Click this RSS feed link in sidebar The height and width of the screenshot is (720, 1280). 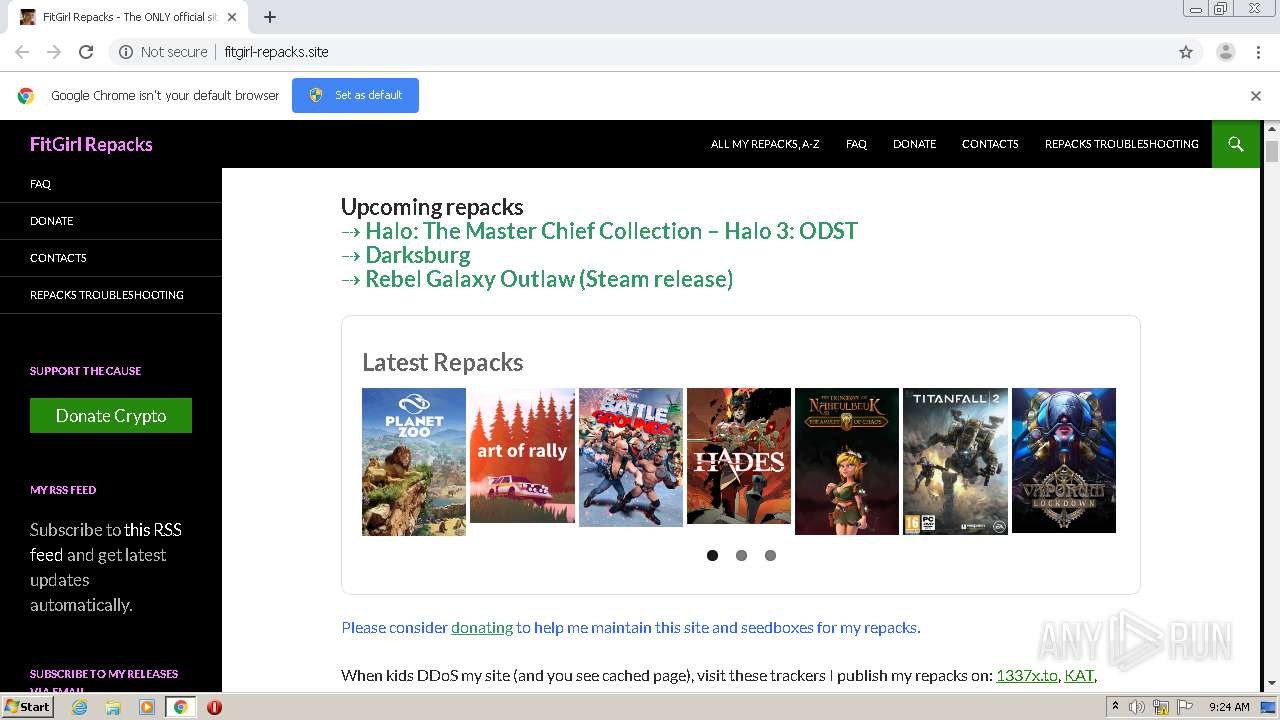coord(153,530)
